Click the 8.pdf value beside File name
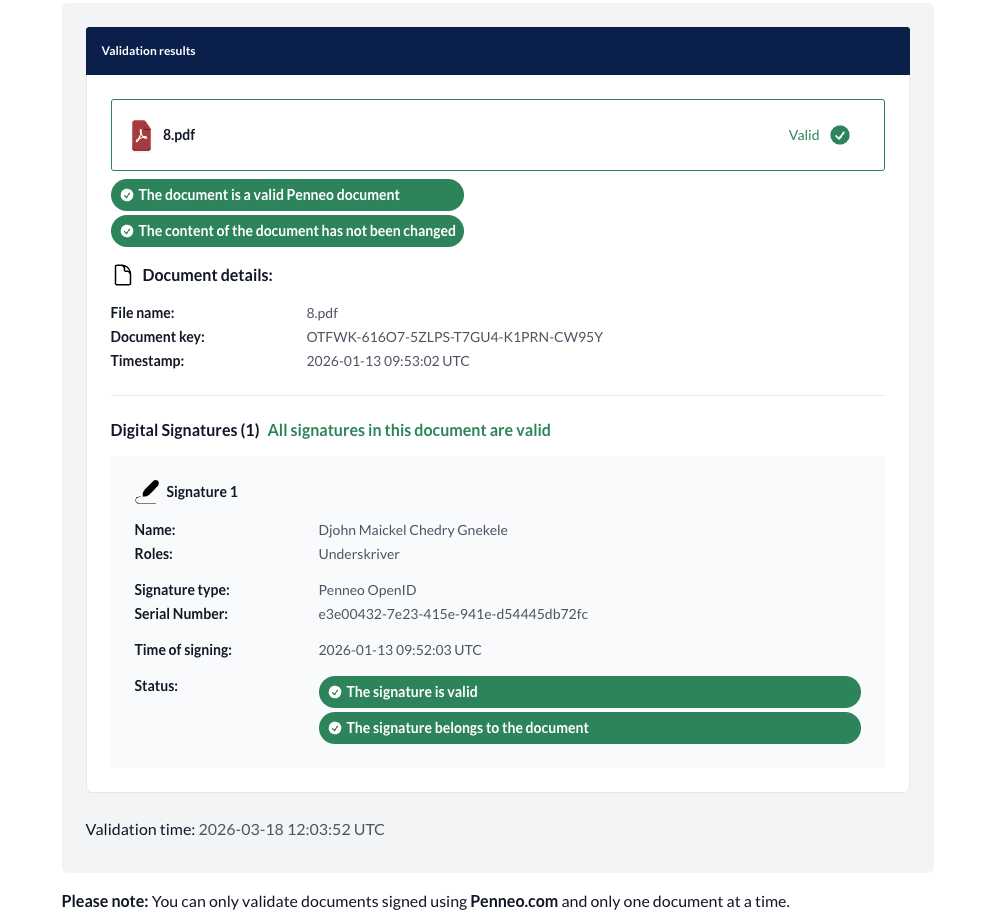Screen dimensions: 990x922 click(322, 313)
